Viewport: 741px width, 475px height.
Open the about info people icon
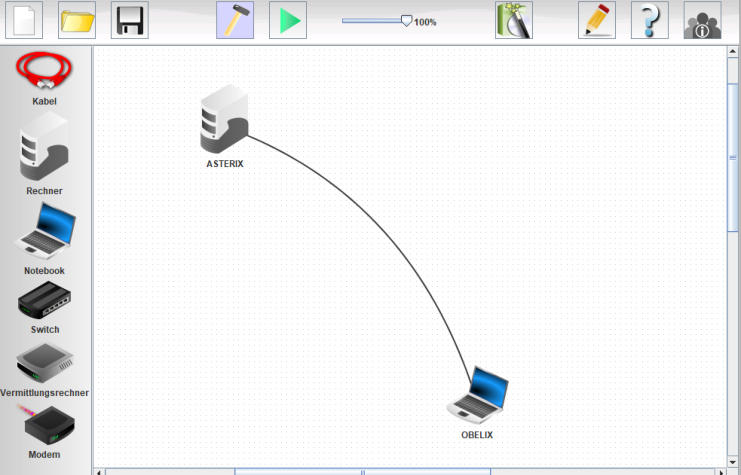click(703, 20)
